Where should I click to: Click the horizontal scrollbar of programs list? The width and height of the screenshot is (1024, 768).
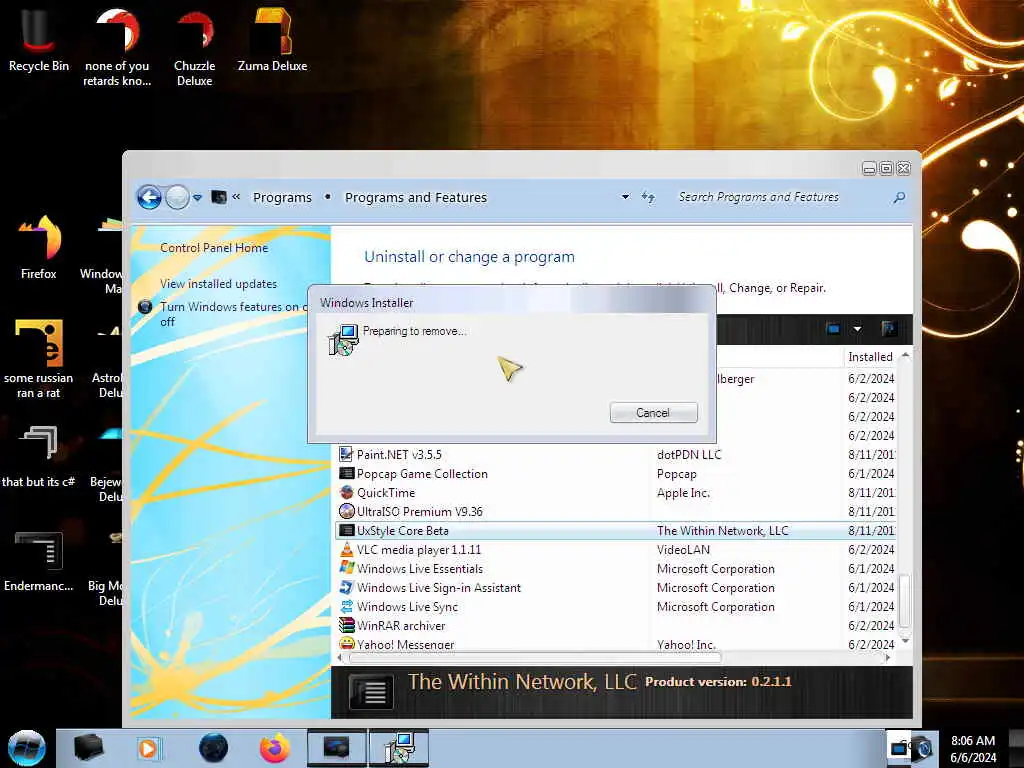click(536, 658)
